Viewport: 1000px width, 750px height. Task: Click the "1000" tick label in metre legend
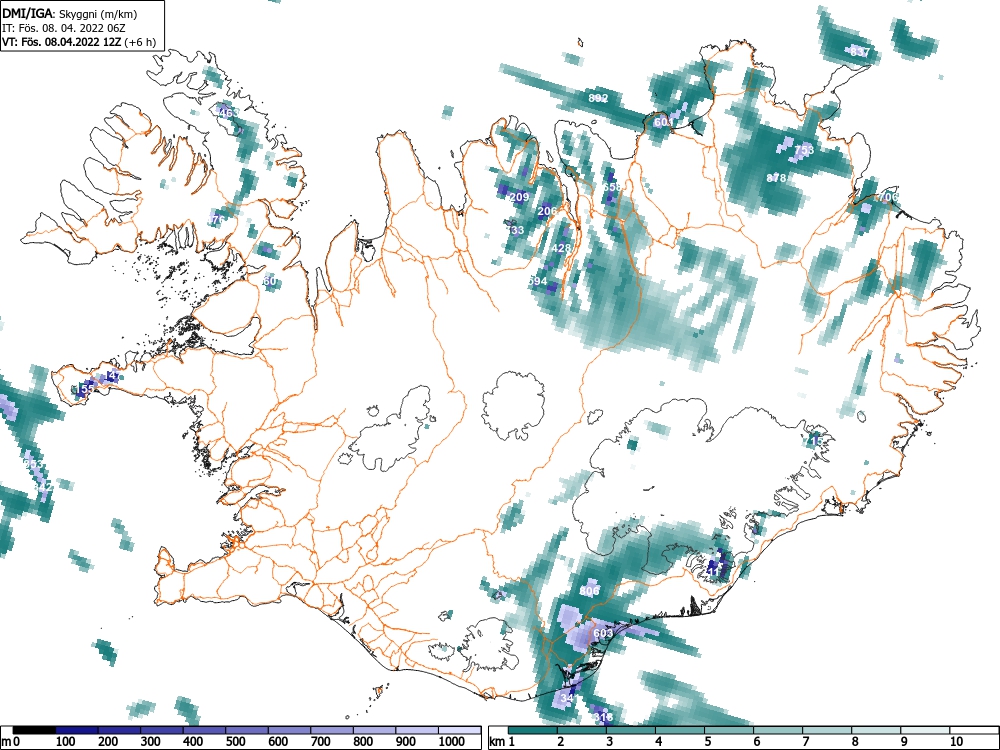[x=451, y=741]
